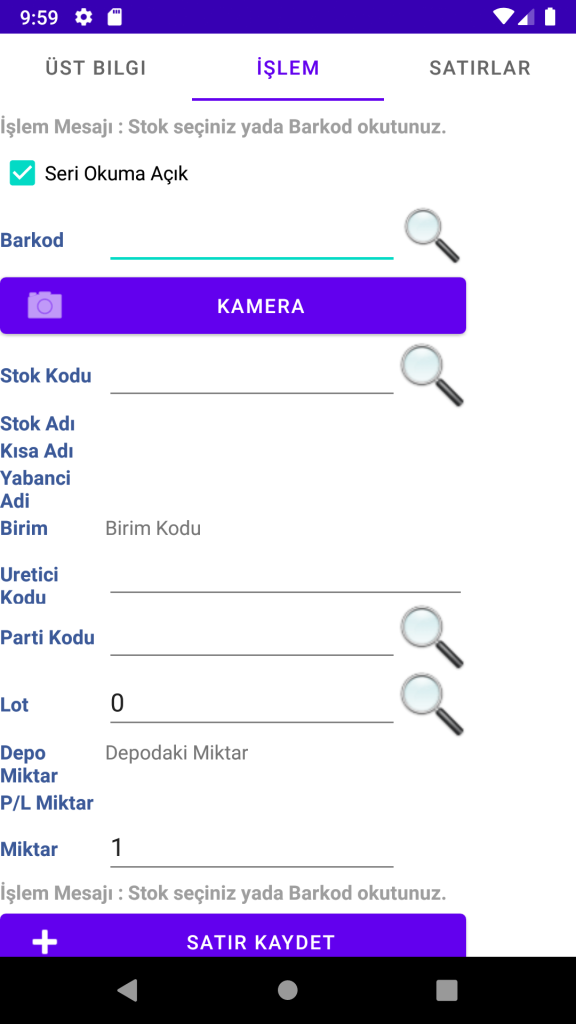Image resolution: width=576 pixels, height=1024 pixels.
Task: Tap the Miktar quantity field
Action: coord(251,849)
